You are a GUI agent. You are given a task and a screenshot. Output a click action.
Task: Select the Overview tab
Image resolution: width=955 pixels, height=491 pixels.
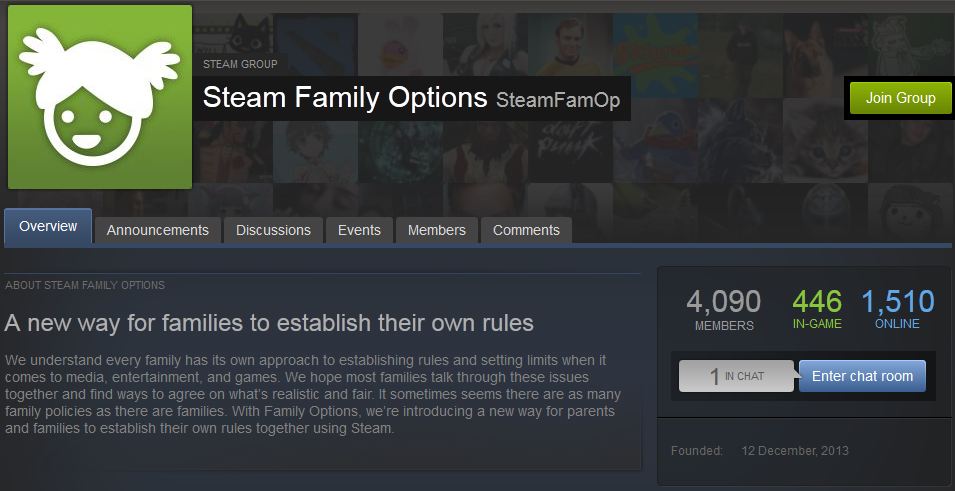click(48, 227)
